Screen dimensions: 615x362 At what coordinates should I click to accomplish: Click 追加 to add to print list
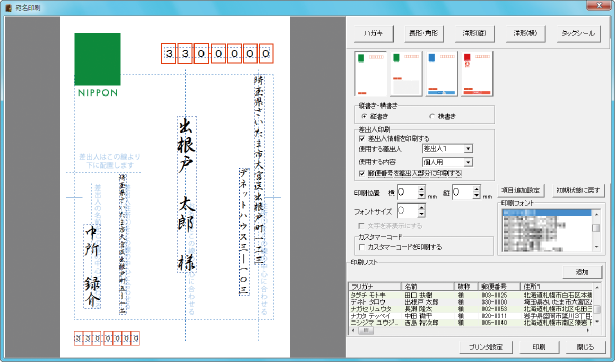(582, 272)
